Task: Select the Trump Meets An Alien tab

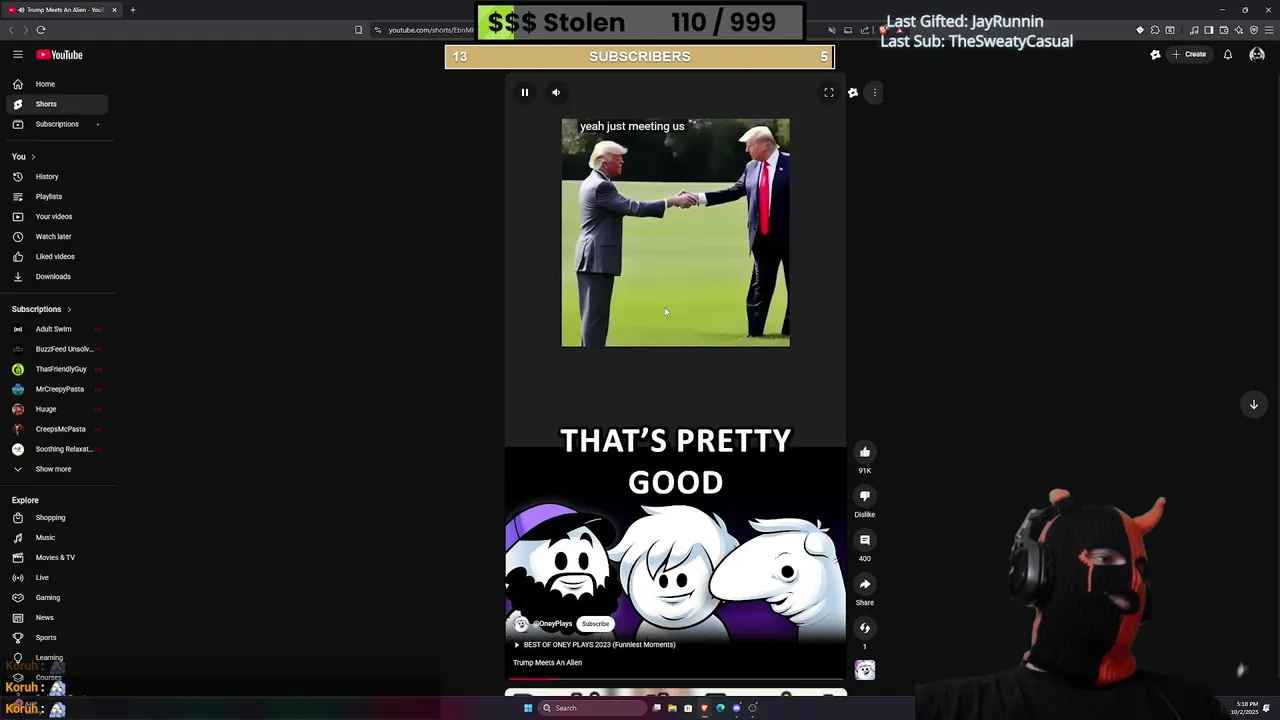Action: (63, 10)
